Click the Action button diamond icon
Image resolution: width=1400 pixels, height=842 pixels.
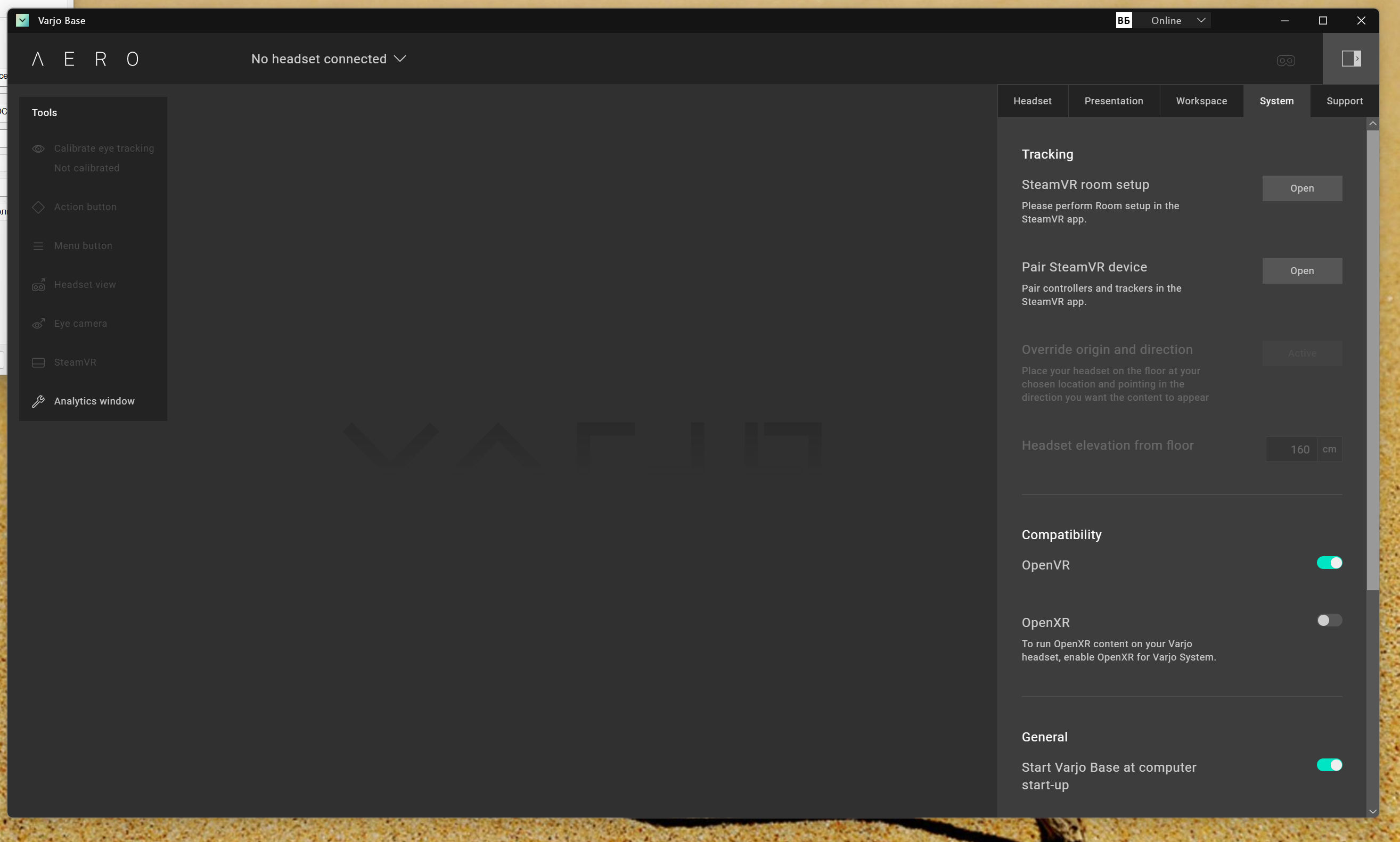tap(38, 207)
